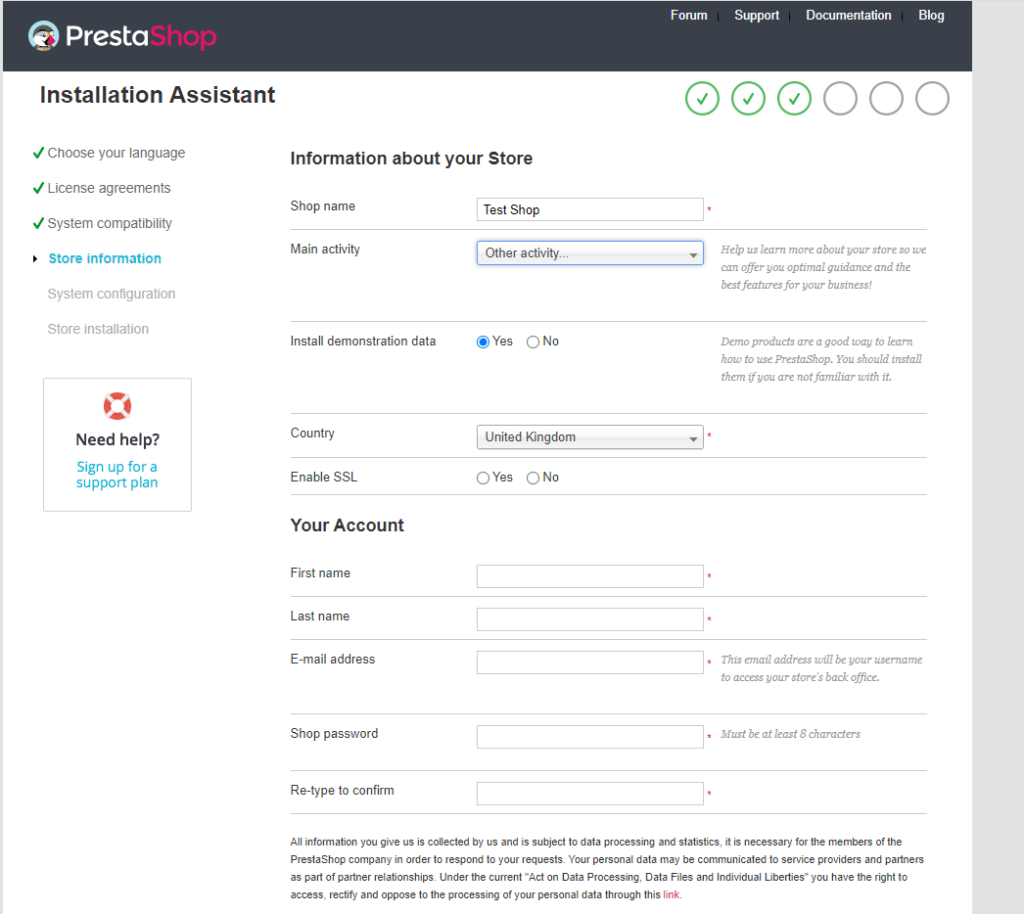Click the third green checkmark step circle
1024x914 pixels.
(794, 99)
